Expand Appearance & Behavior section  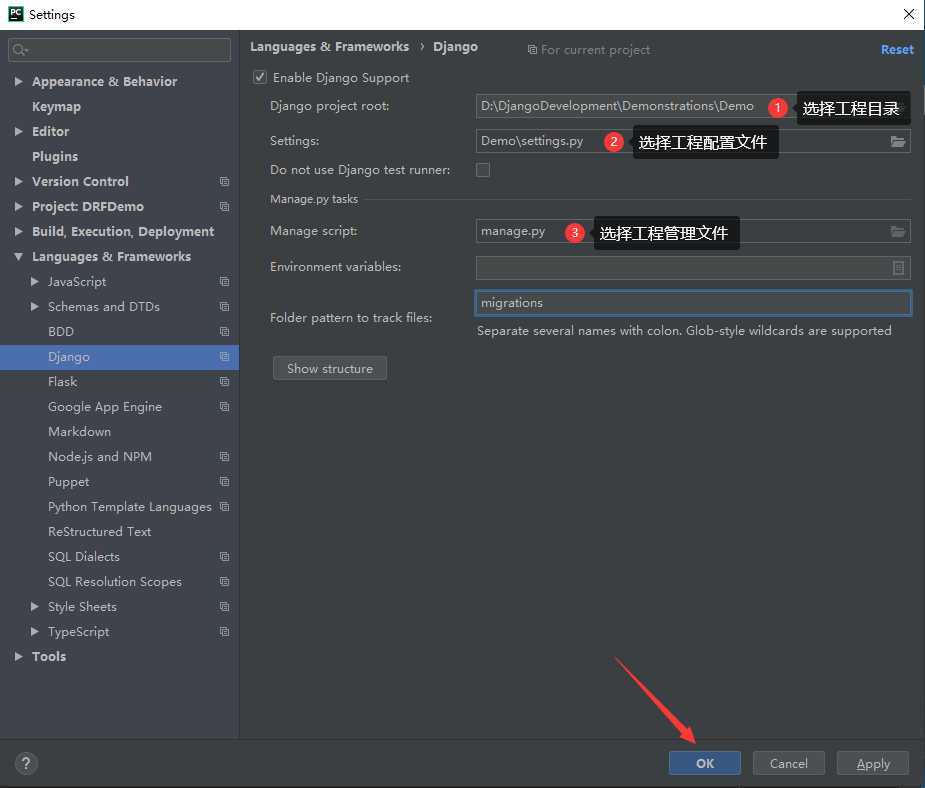coord(18,81)
